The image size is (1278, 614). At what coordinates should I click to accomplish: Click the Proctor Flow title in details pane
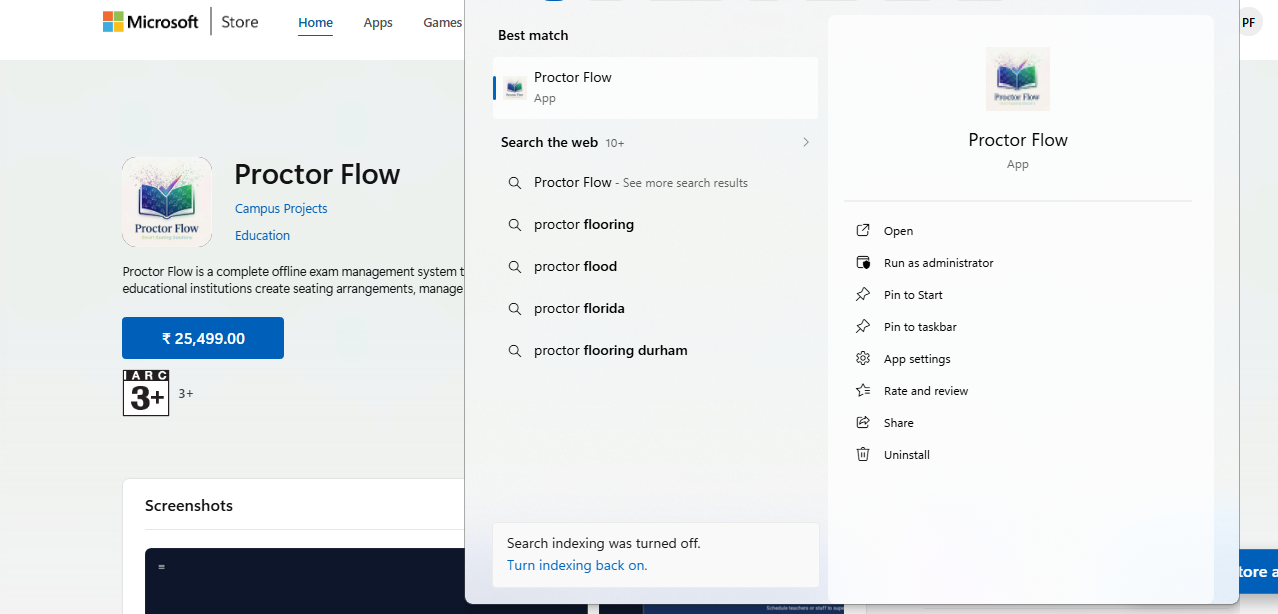pos(1018,140)
